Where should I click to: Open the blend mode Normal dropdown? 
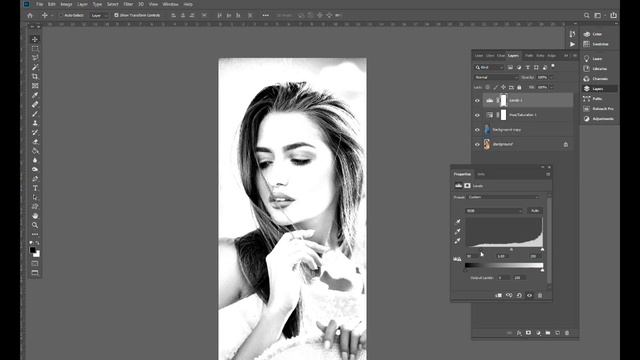pos(496,77)
